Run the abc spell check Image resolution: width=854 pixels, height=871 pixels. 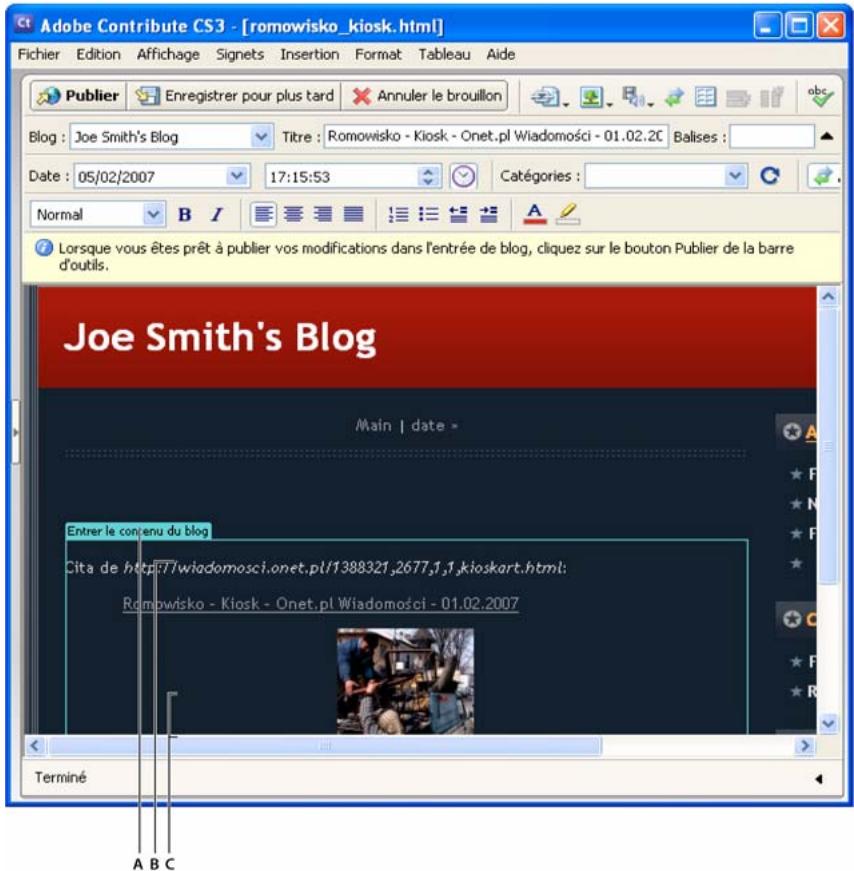[820, 97]
